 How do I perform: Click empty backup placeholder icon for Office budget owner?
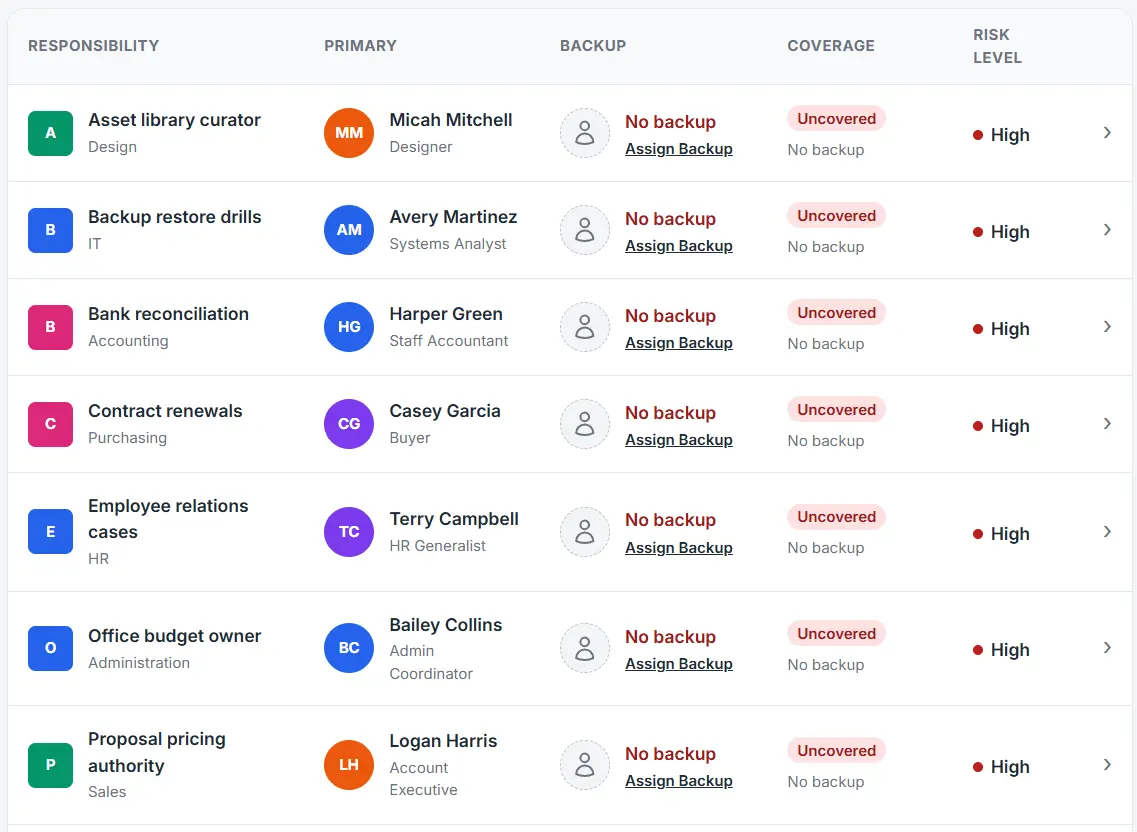[x=584, y=648]
